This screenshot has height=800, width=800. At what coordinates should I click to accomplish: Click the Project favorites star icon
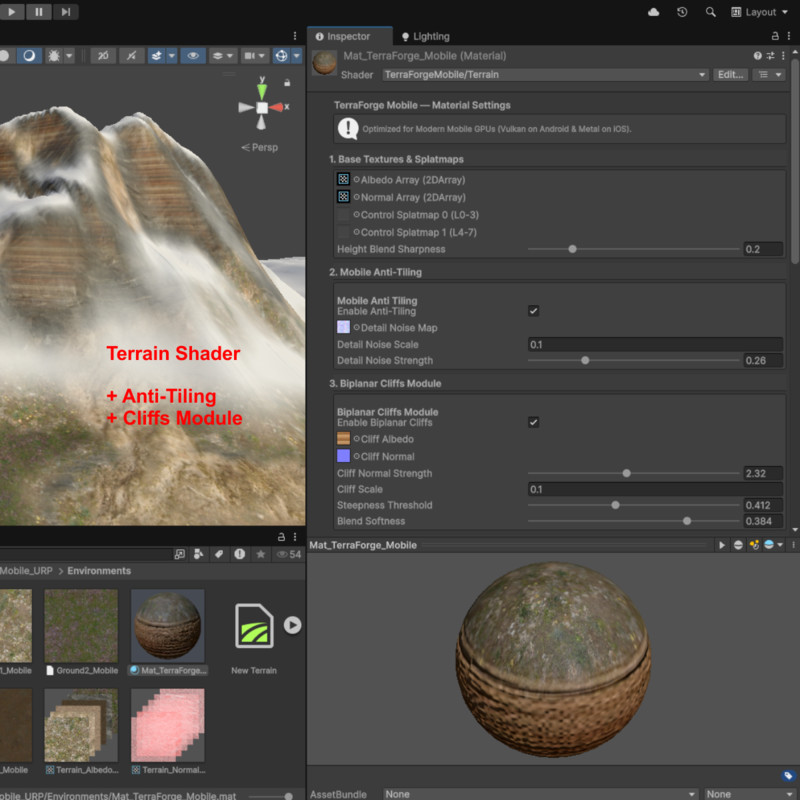[261, 554]
